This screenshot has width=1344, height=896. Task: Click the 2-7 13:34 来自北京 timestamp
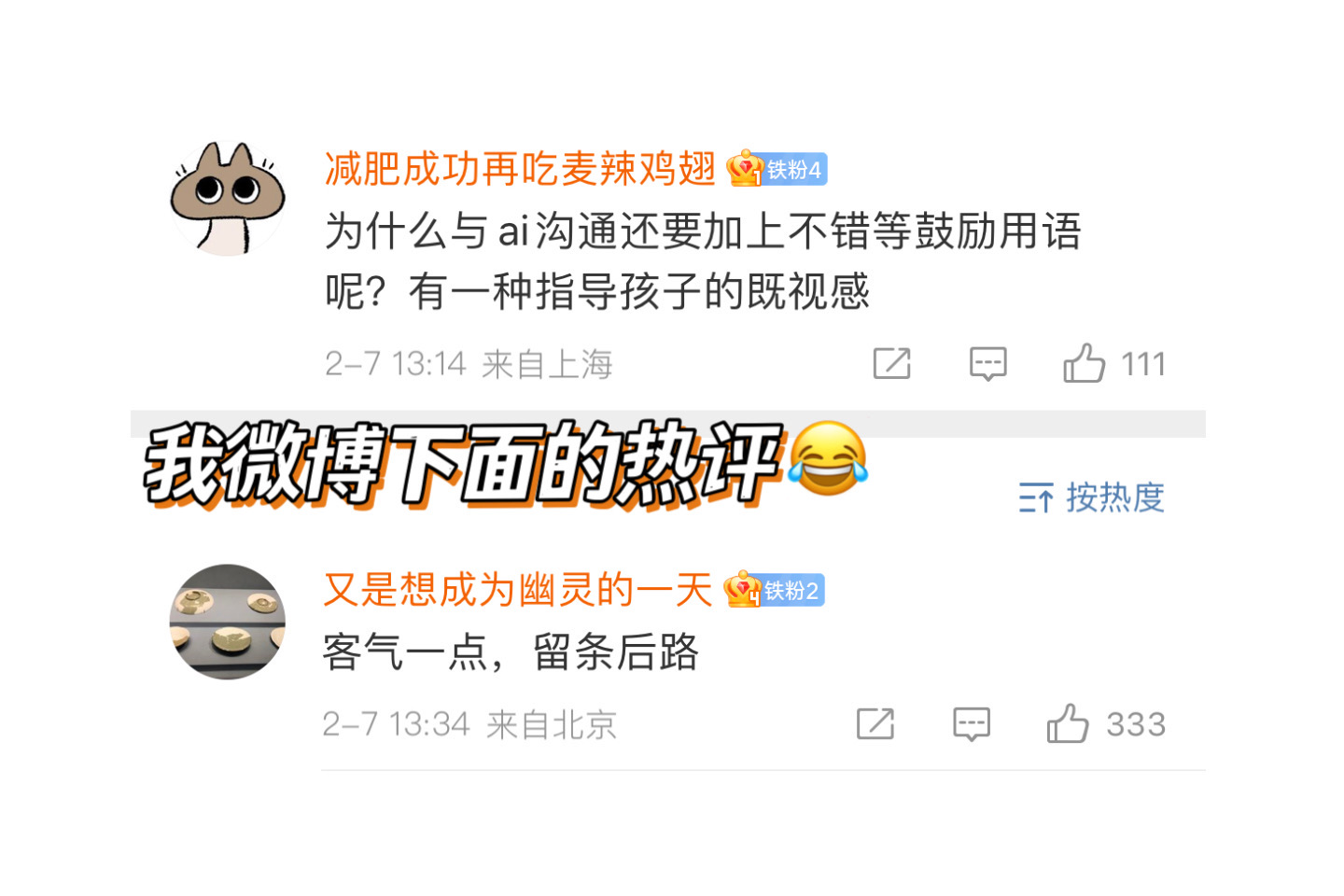coord(469,724)
